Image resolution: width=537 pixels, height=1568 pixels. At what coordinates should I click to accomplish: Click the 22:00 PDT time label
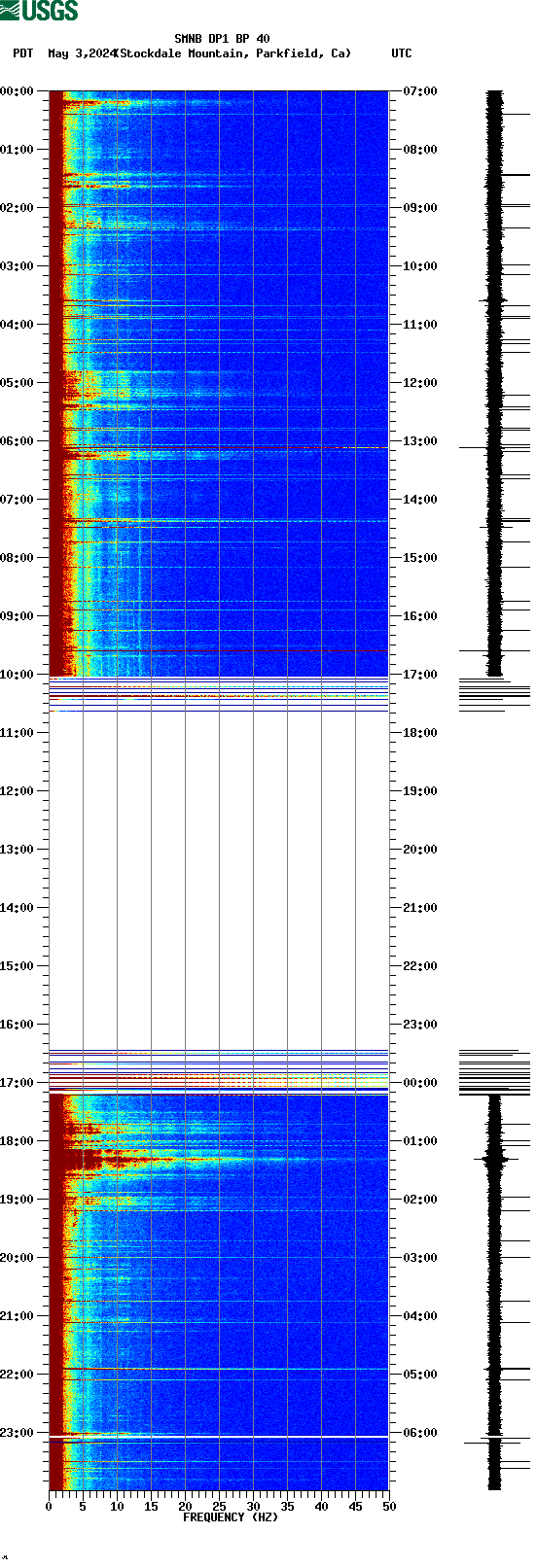point(17,1375)
